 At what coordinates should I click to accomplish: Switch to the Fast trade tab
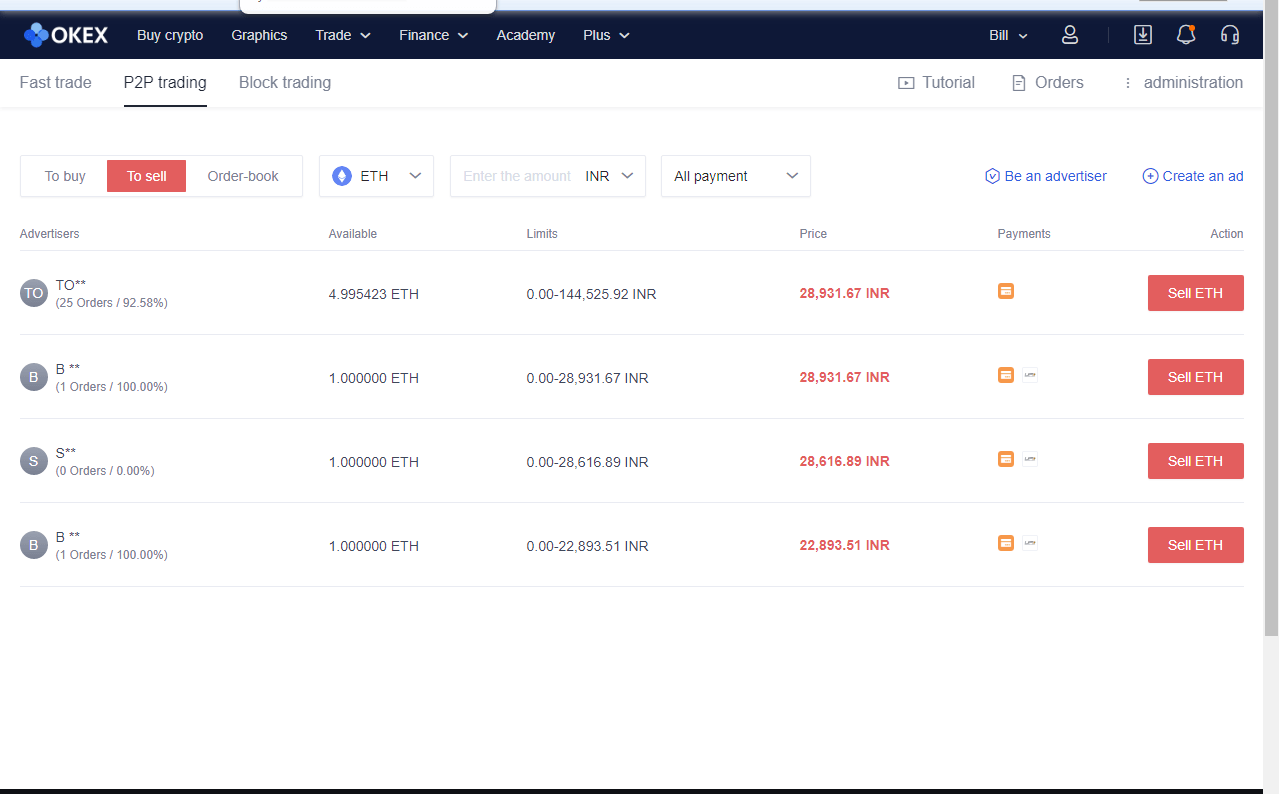pos(55,83)
